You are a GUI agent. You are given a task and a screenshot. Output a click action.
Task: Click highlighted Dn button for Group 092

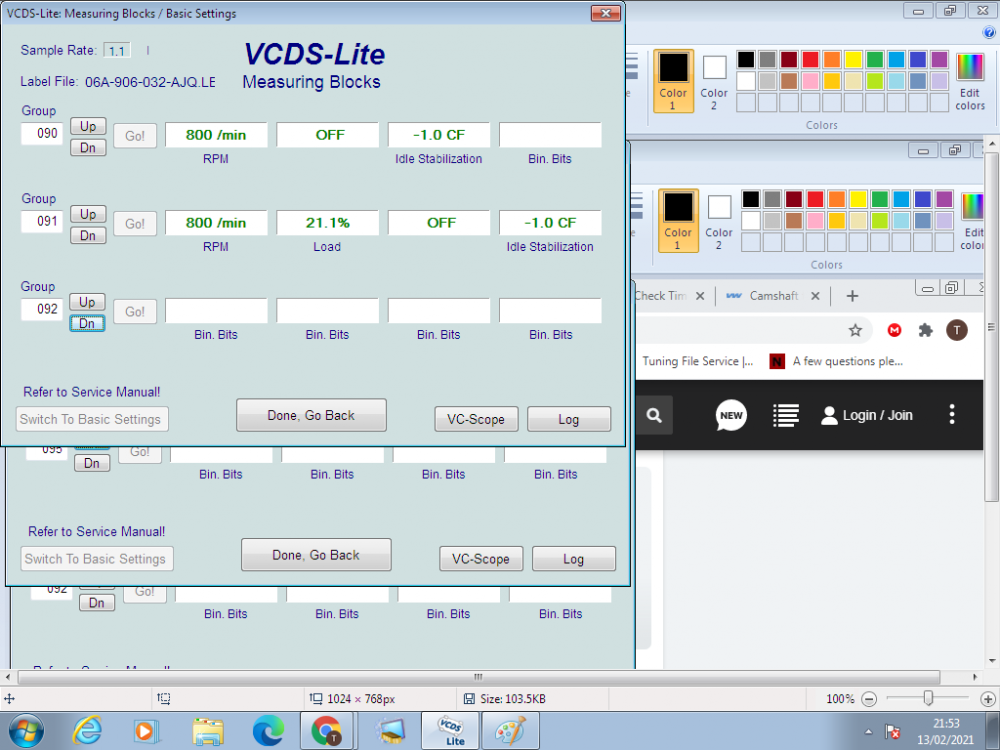(87, 323)
